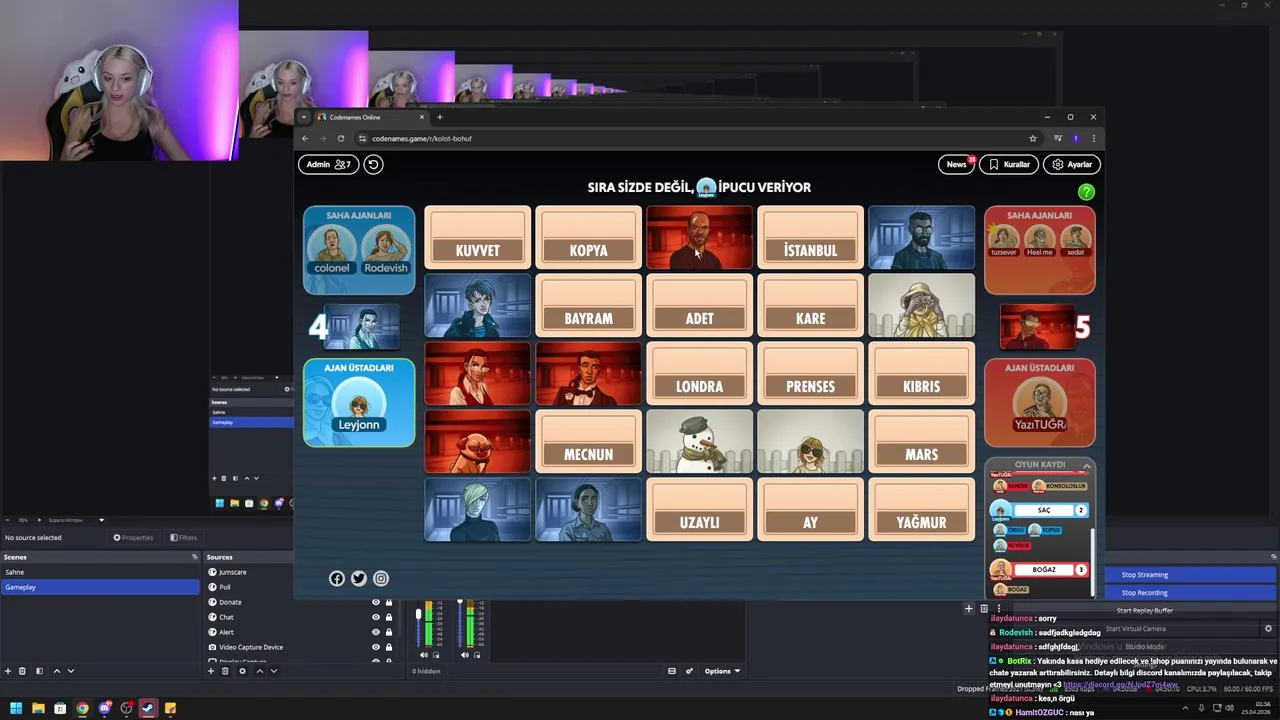This screenshot has width=1280, height=720.
Task: Open the audio mixer Options dropdown
Action: (x=722, y=671)
